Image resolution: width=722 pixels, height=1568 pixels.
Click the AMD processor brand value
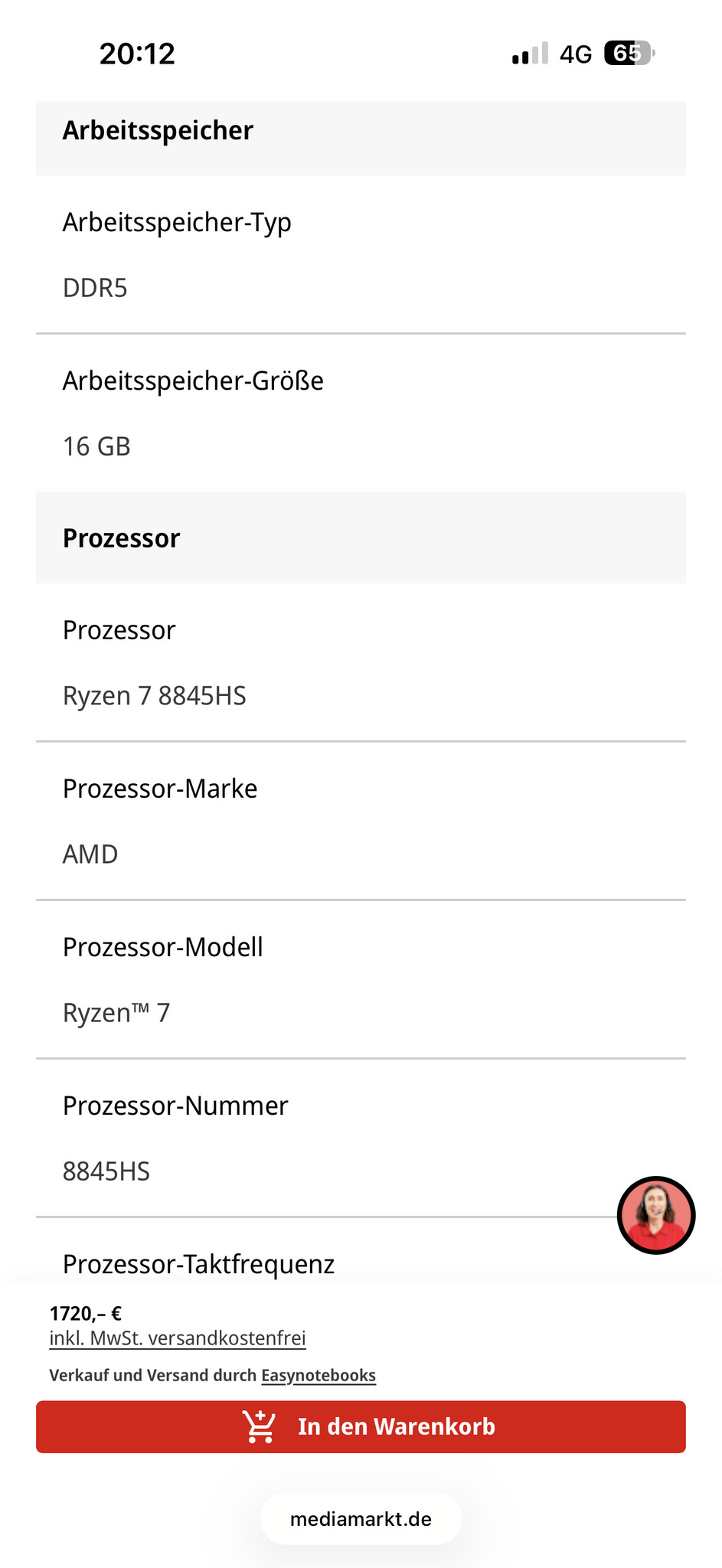pos(90,854)
